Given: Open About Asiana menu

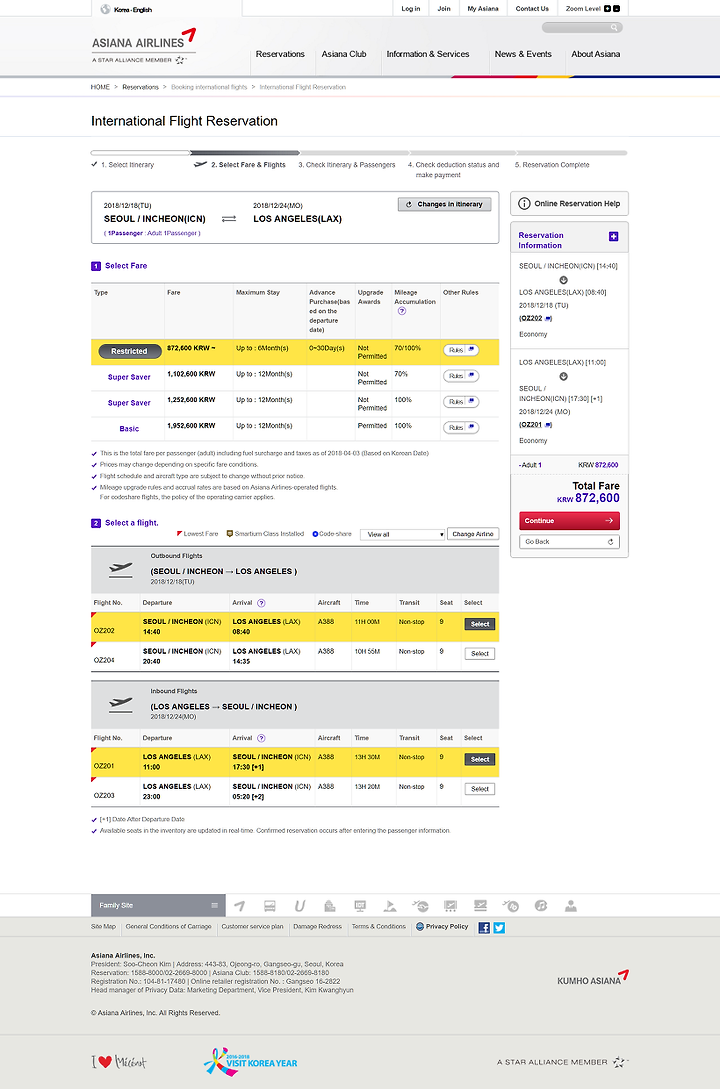Looking at the screenshot, I should click(x=596, y=54).
